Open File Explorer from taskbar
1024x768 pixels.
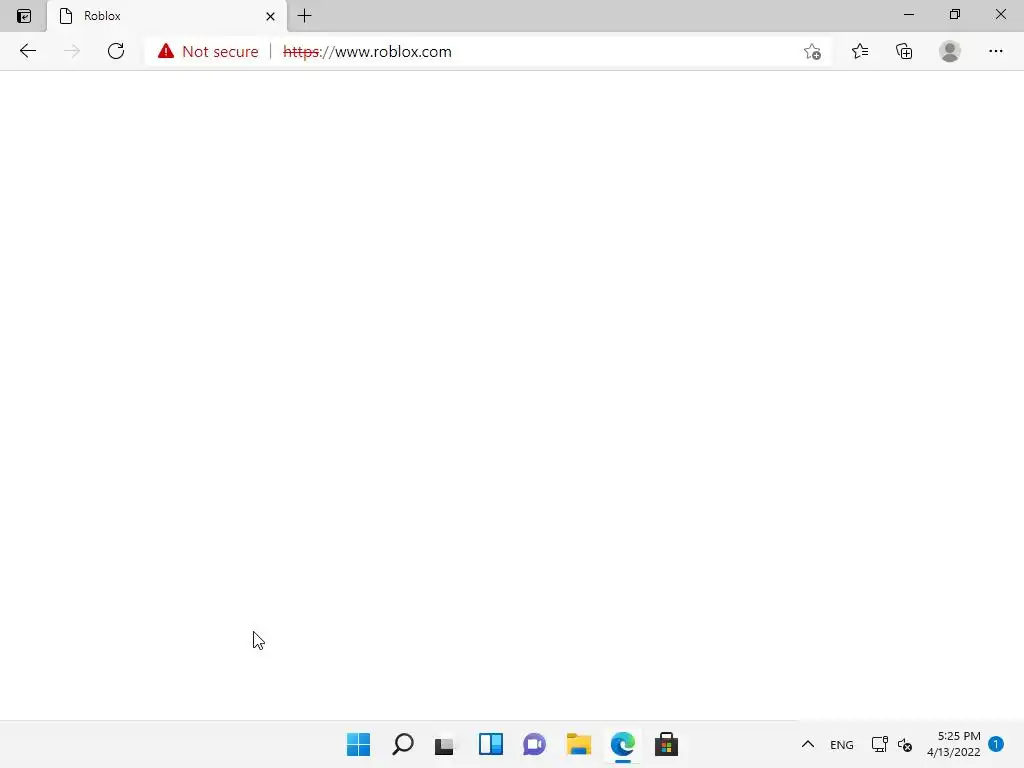pyautogui.click(x=579, y=744)
